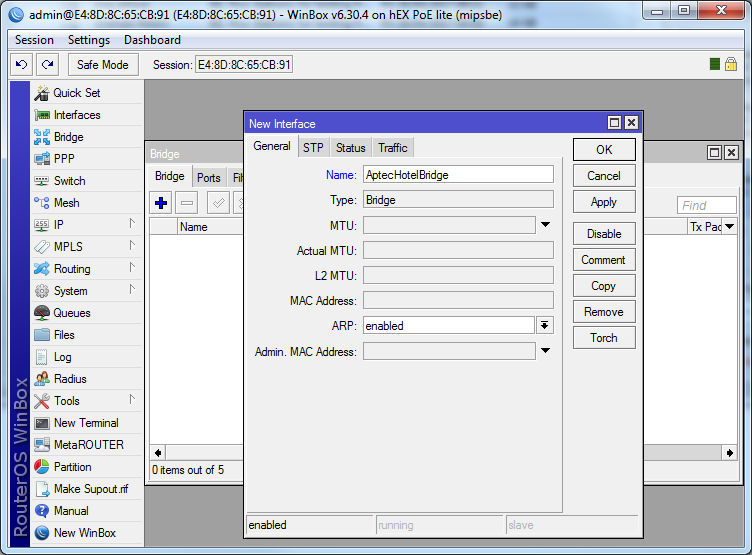Viewport: 752px width, 555px height.
Task: Open Manual help icon in sidebar
Action: [42, 511]
